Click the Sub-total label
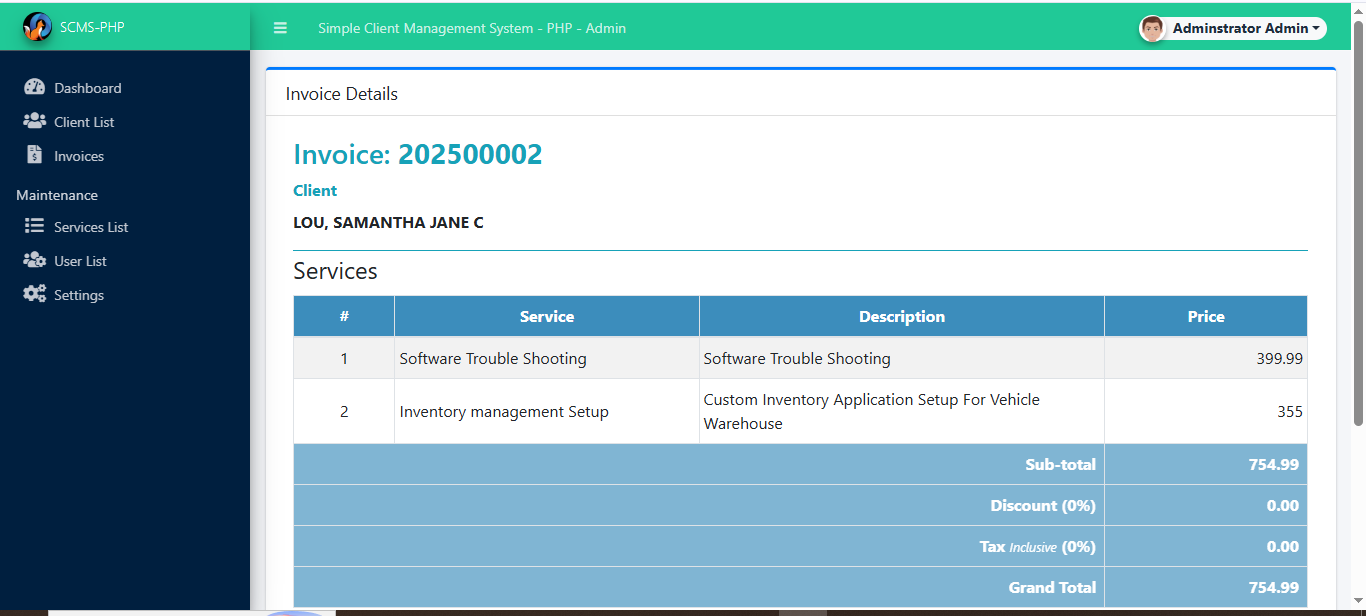 (x=1060, y=464)
